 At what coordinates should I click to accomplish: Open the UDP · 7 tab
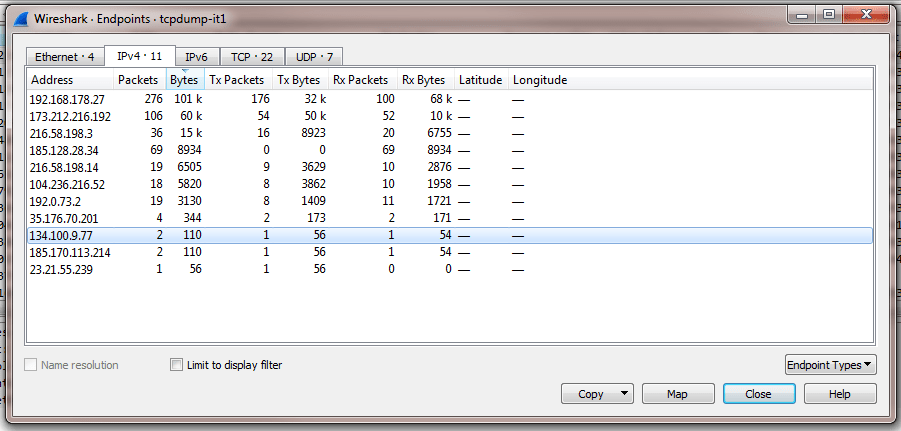point(315,57)
